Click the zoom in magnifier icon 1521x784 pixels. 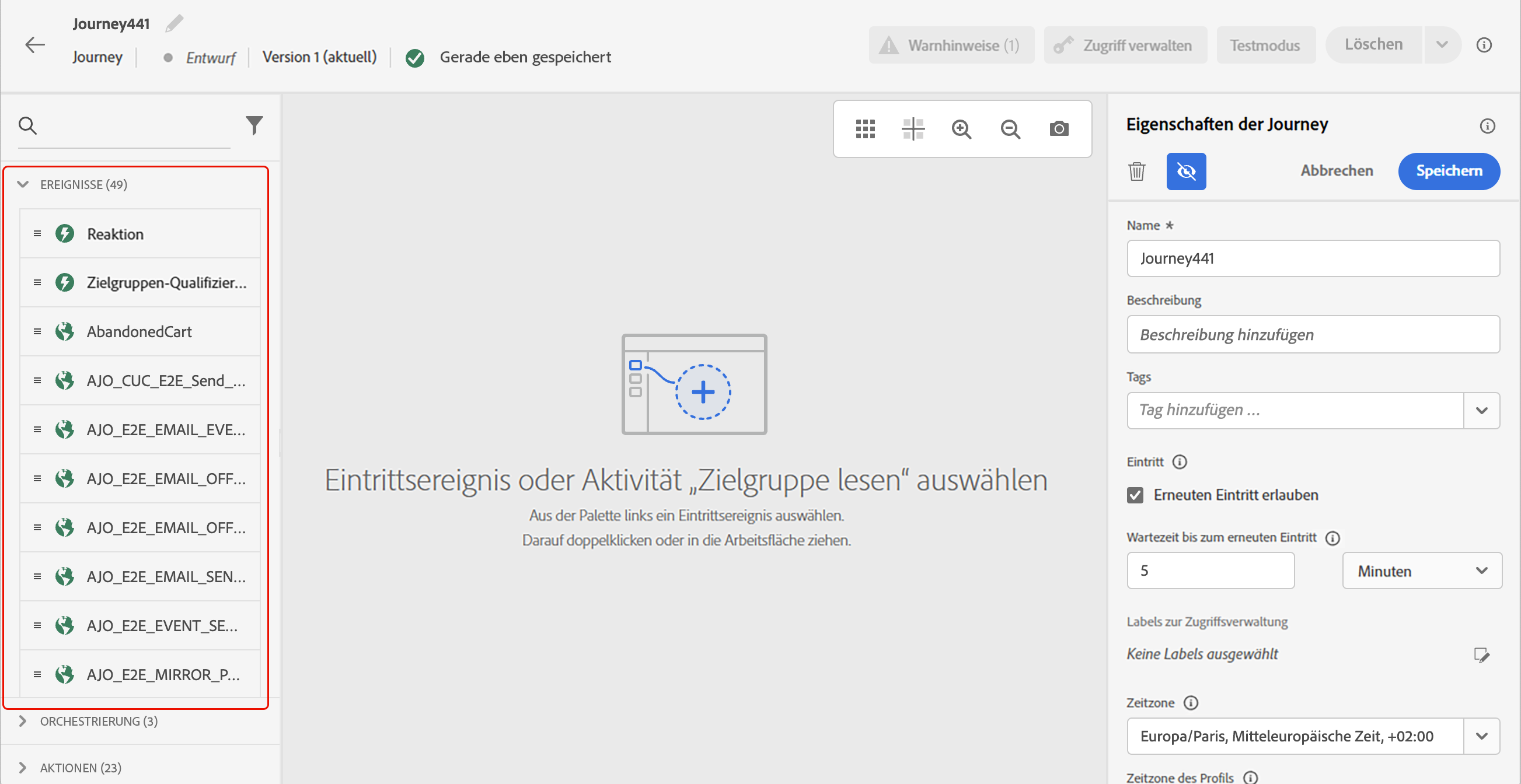(x=961, y=128)
